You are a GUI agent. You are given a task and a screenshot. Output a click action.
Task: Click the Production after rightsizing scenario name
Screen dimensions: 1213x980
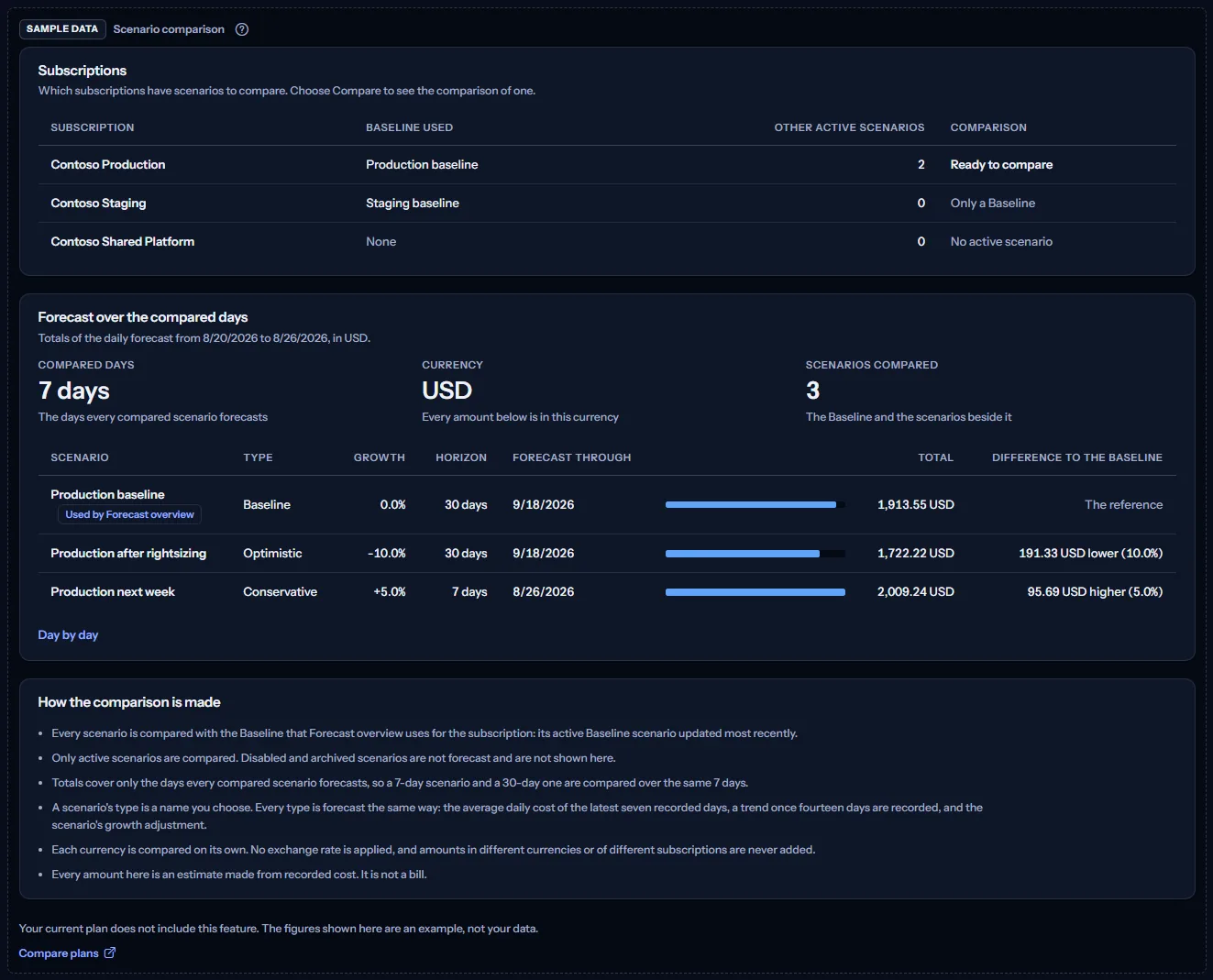click(128, 554)
